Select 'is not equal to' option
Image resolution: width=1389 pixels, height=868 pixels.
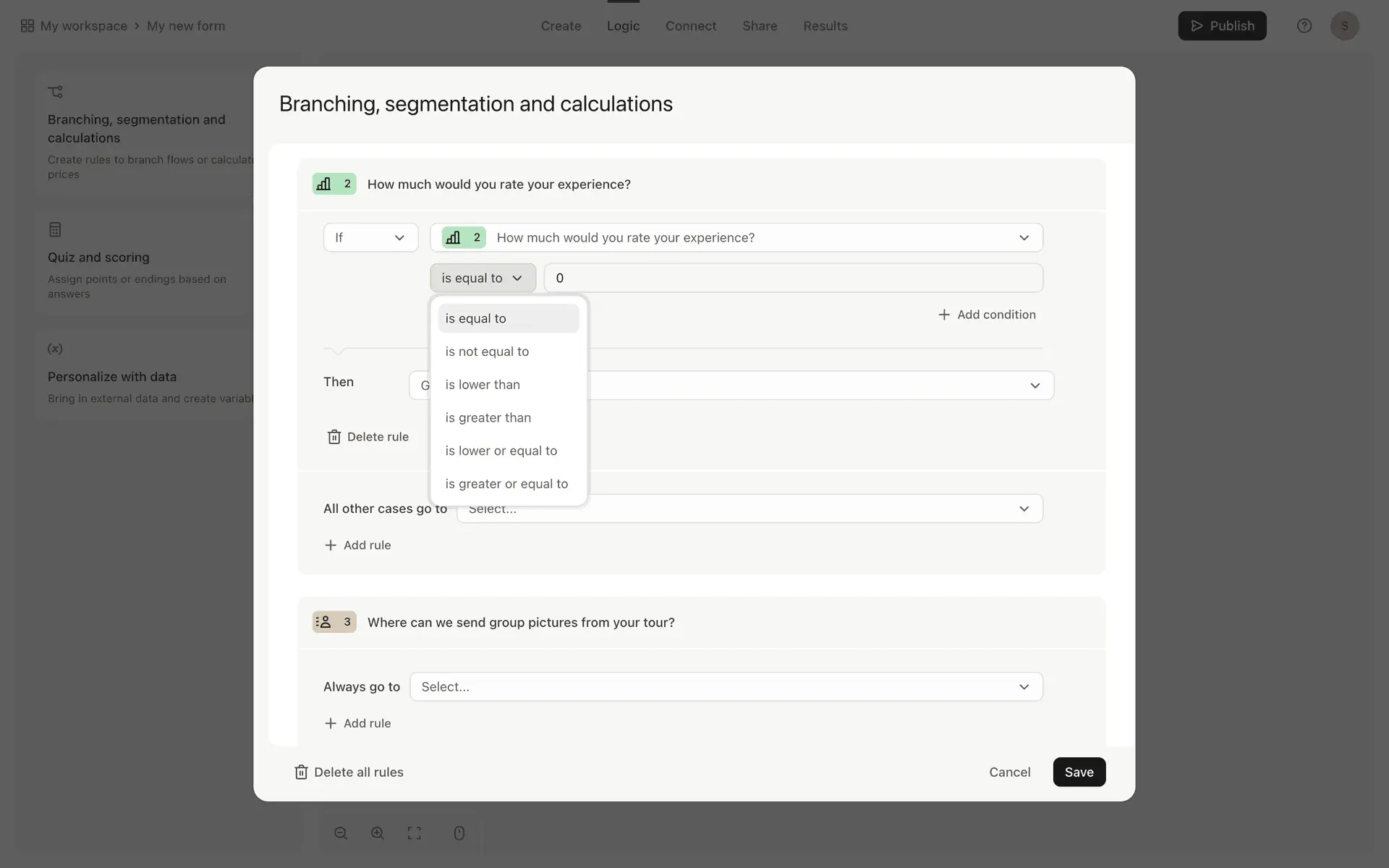tap(487, 352)
